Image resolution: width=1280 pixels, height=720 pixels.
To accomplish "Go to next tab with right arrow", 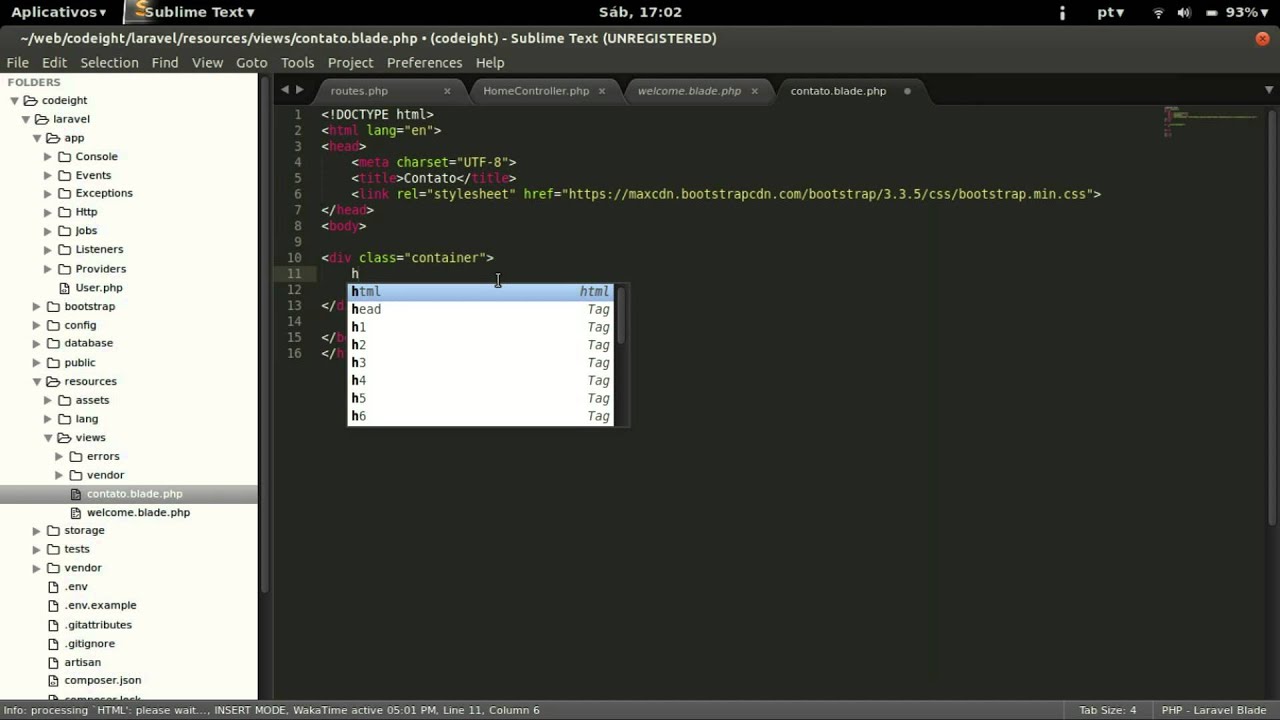I will pos(299,90).
